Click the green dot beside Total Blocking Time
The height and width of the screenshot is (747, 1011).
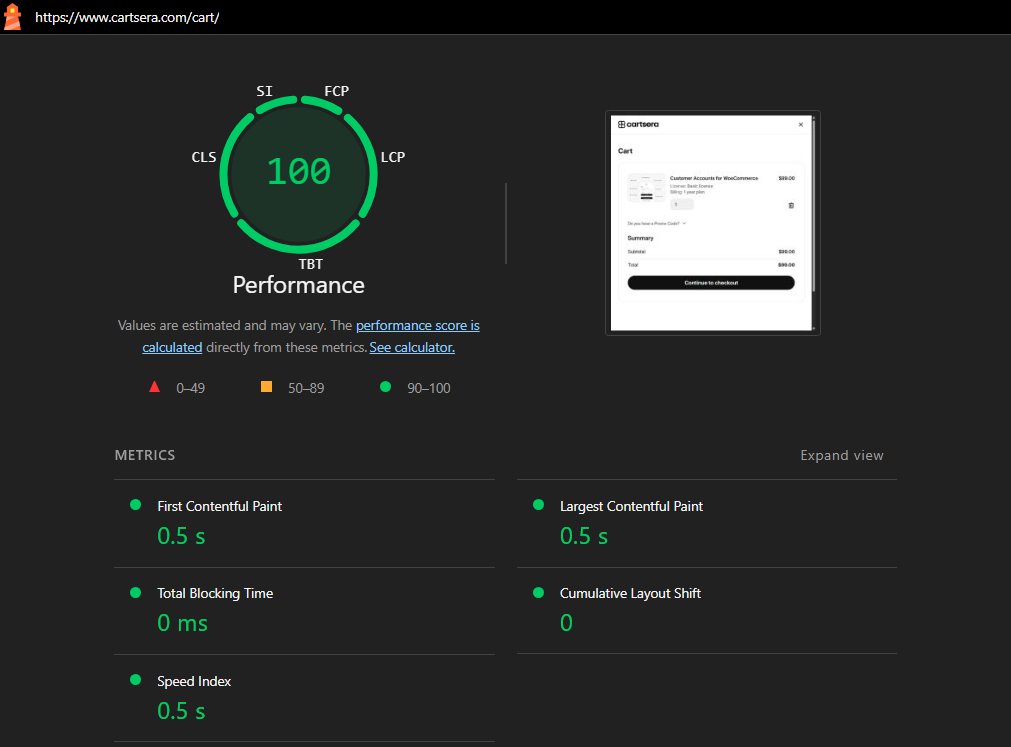pyautogui.click(x=135, y=592)
